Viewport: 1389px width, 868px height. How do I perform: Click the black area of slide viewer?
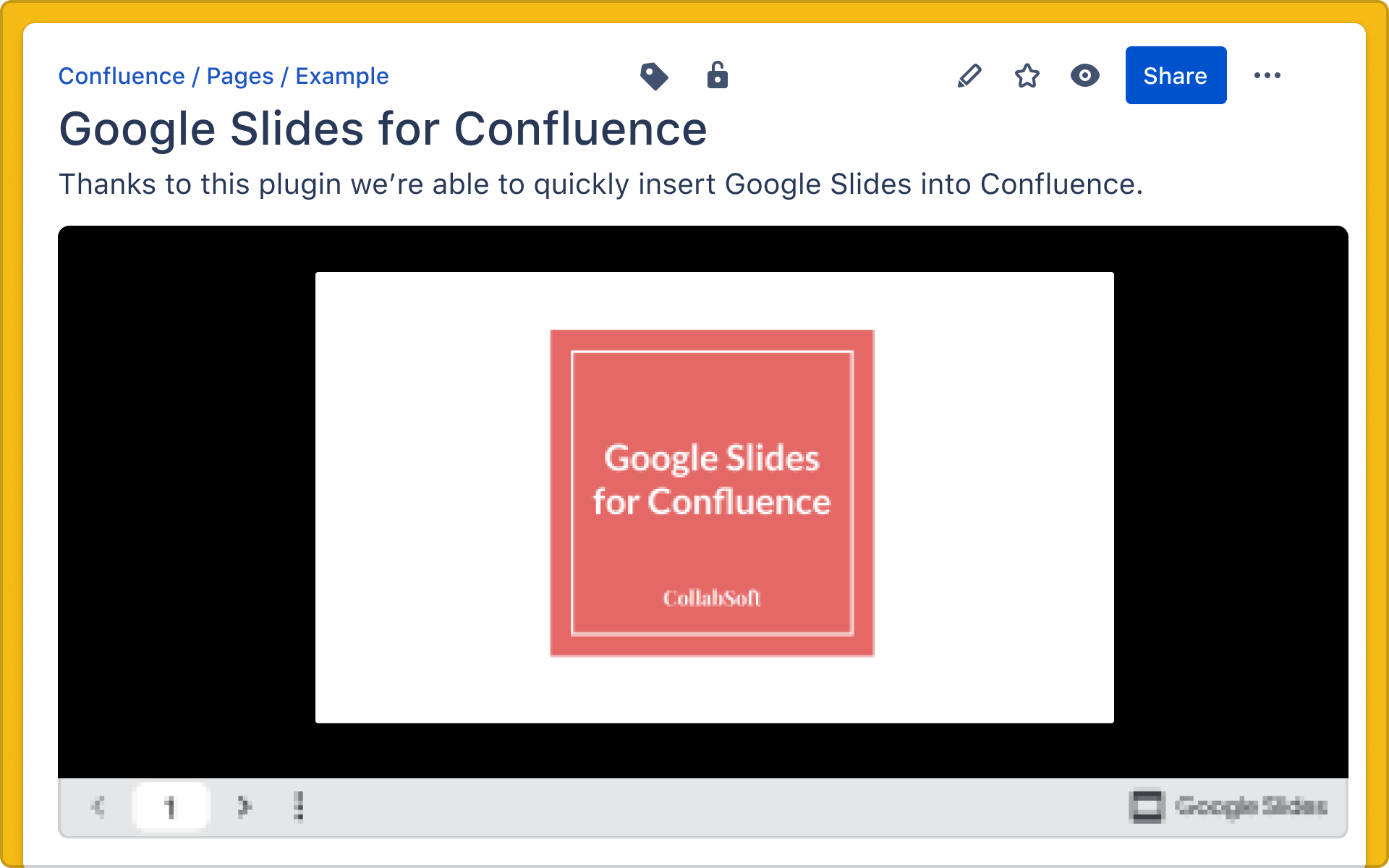coord(188,499)
